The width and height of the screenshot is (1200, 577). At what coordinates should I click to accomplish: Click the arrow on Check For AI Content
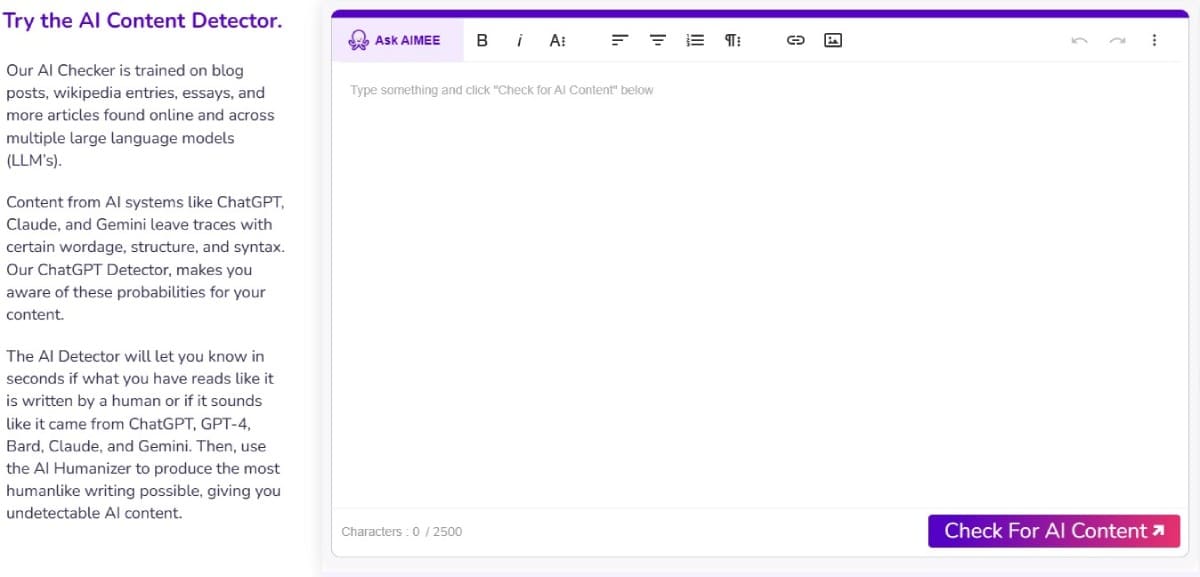point(1159,531)
